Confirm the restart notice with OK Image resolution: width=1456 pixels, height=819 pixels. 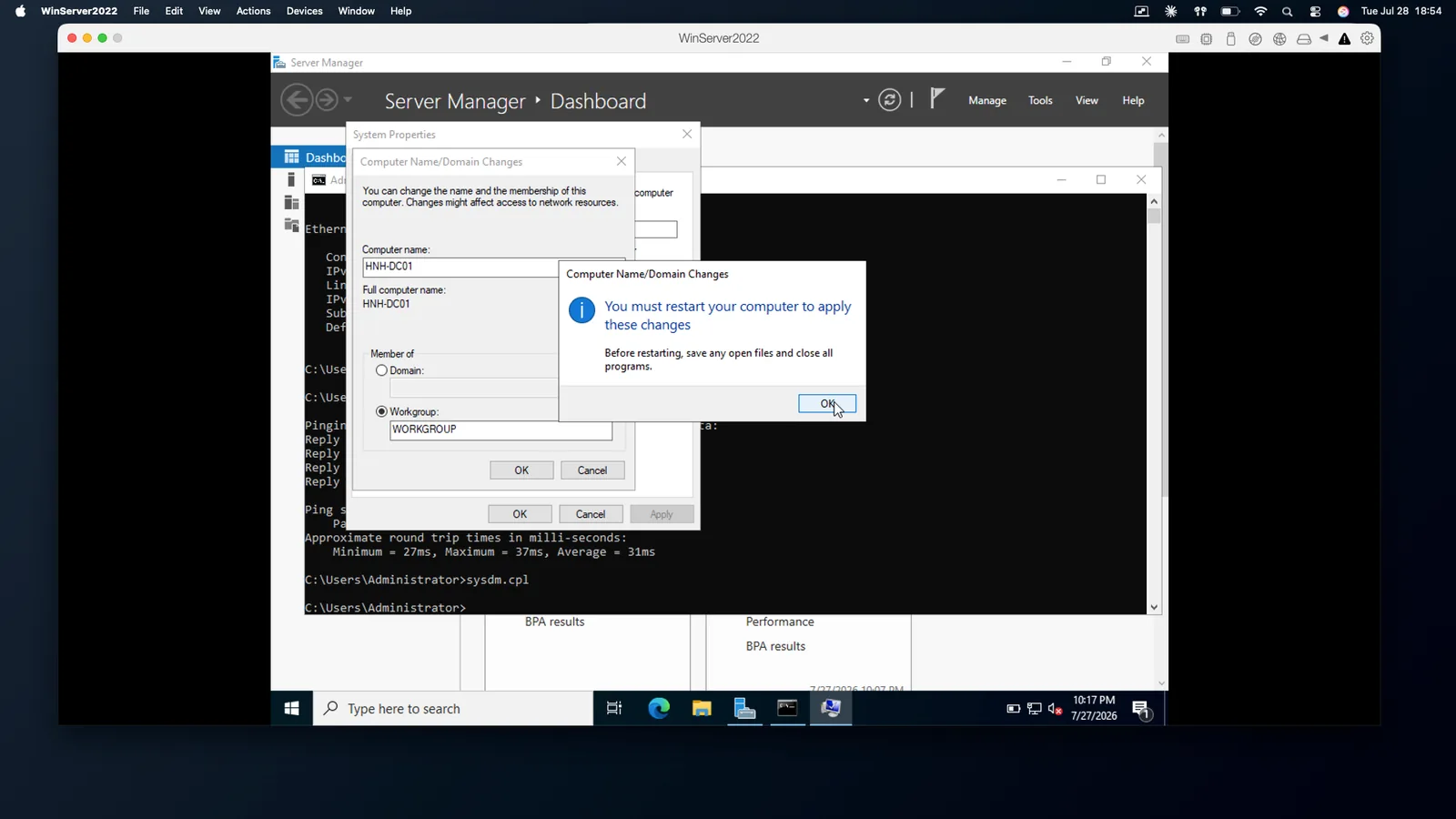click(x=826, y=403)
